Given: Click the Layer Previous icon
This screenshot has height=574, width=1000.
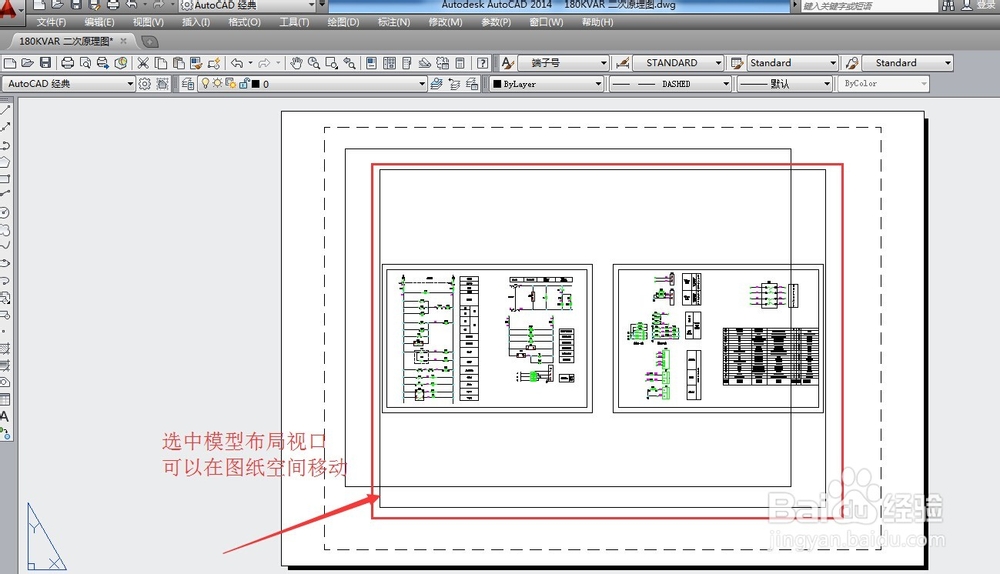Looking at the screenshot, I should pyautogui.click(x=454, y=84).
